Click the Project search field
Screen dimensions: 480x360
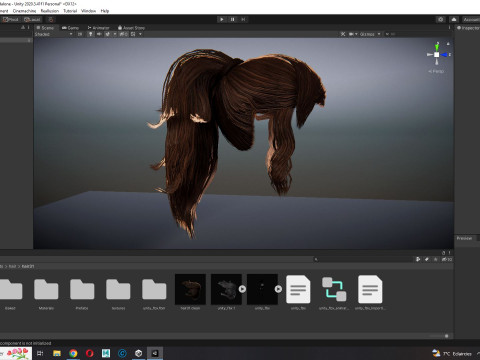click(x=362, y=259)
